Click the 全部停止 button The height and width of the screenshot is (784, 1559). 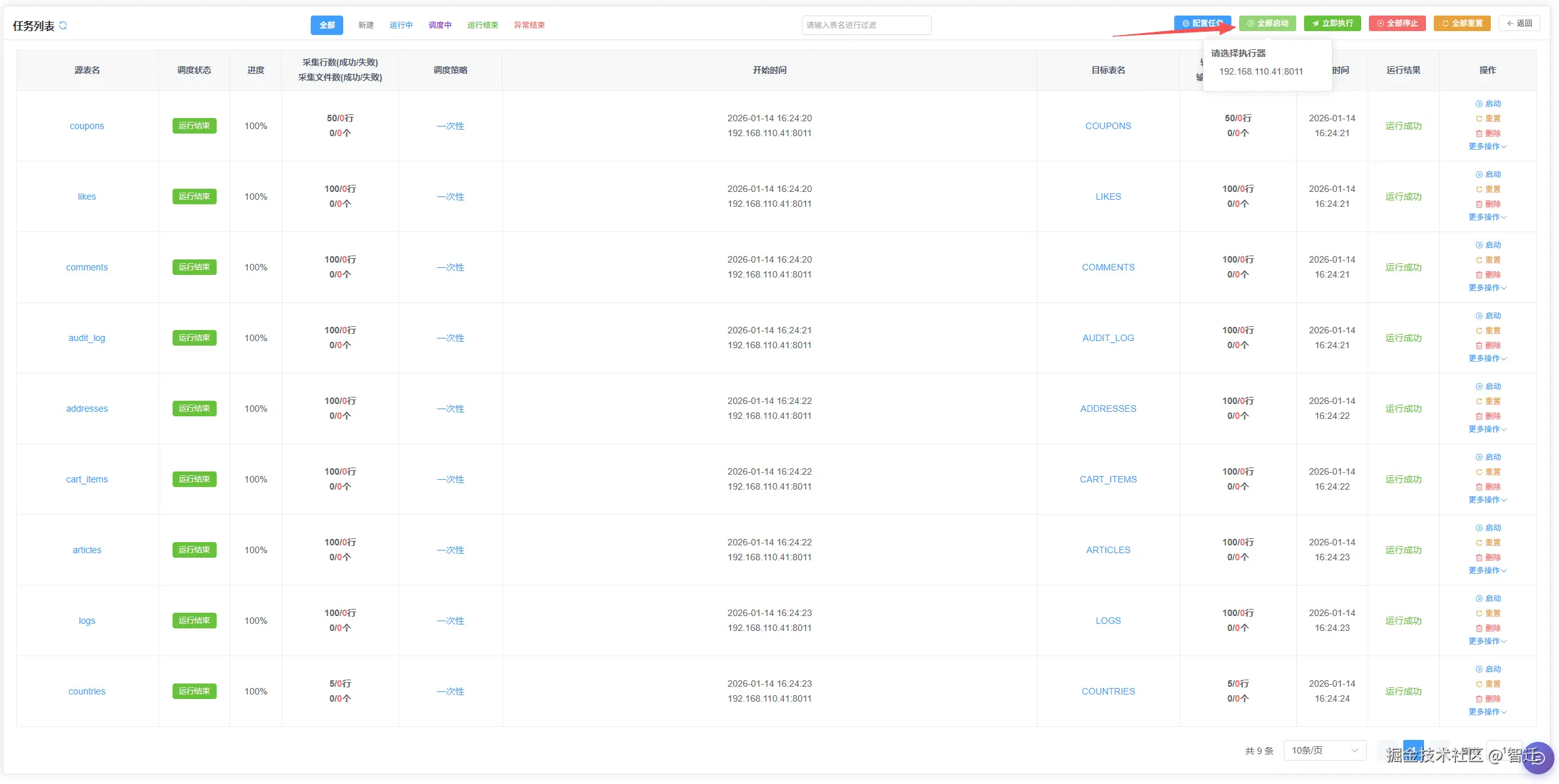(1397, 23)
